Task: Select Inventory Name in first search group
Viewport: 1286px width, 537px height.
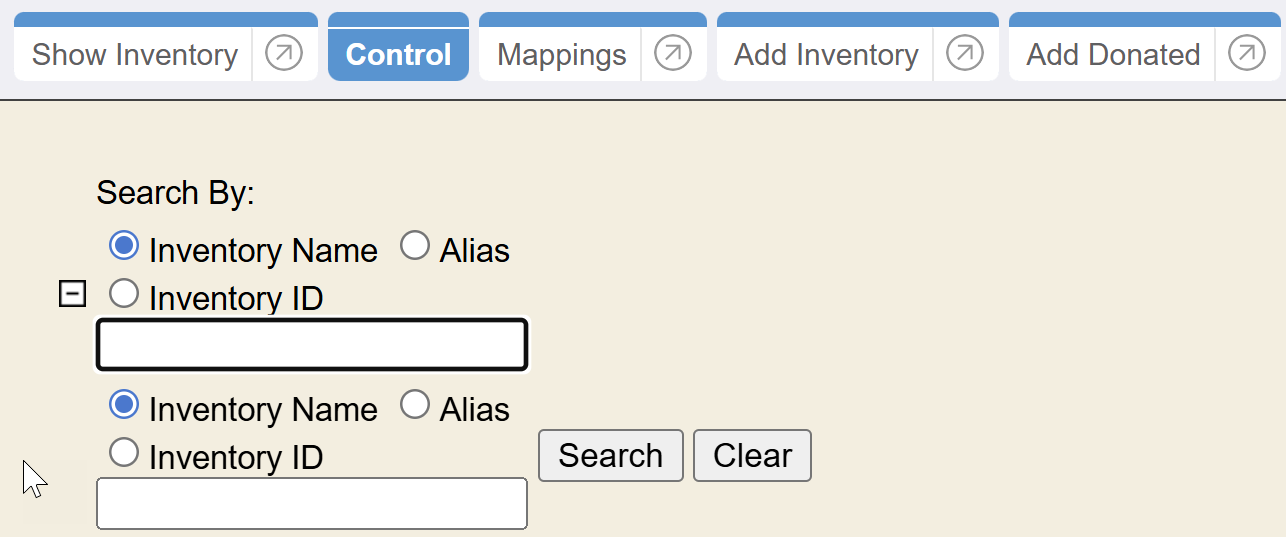Action: pos(124,245)
